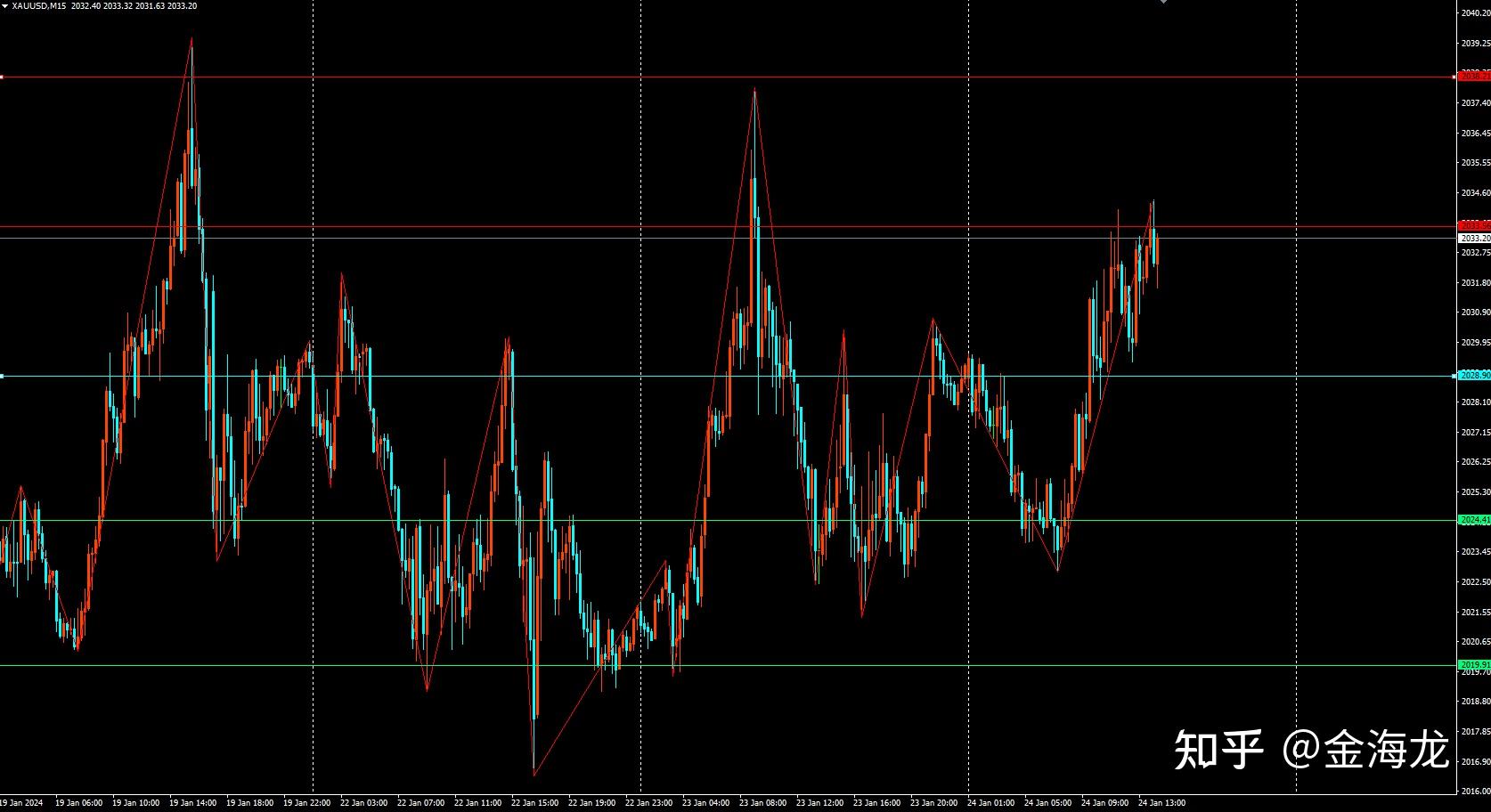The image size is (1491, 812).
Task: Click the 23 Jan 20:00 time label
Action: point(933,803)
